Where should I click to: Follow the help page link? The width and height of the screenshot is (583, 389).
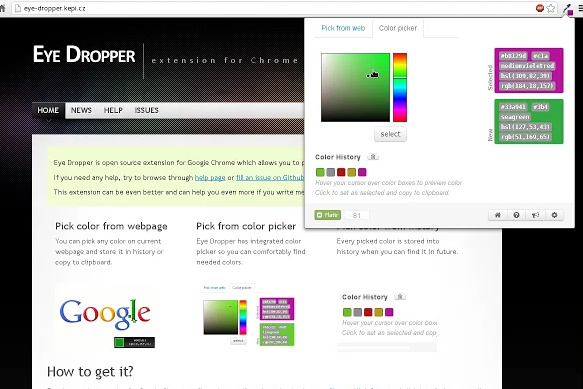click(210, 177)
